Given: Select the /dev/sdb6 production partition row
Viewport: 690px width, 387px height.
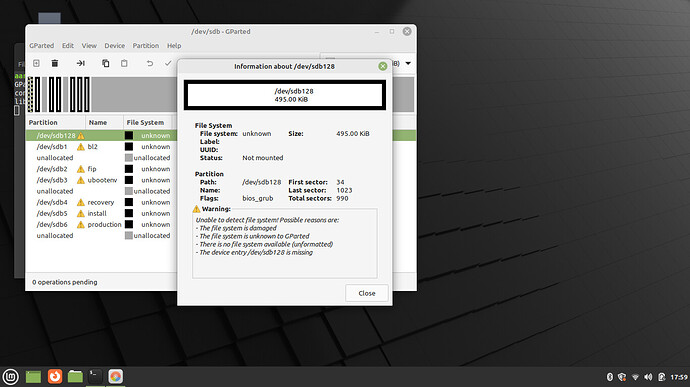Looking at the screenshot, I should (101, 225).
